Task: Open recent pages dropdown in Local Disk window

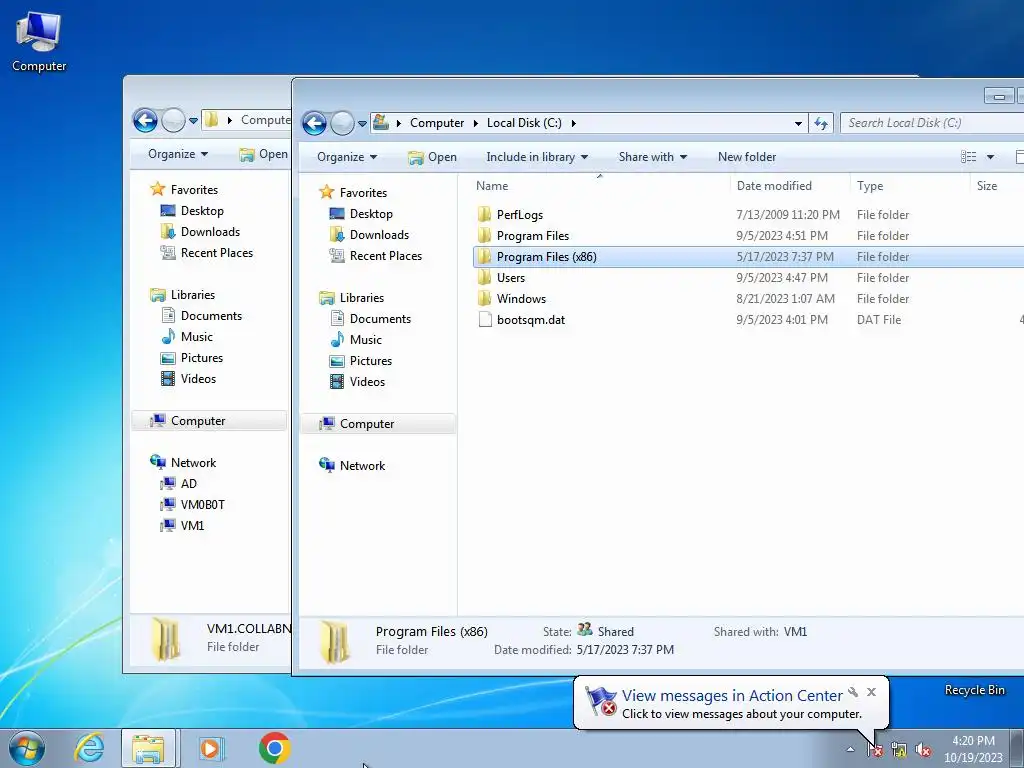Action: [362, 123]
